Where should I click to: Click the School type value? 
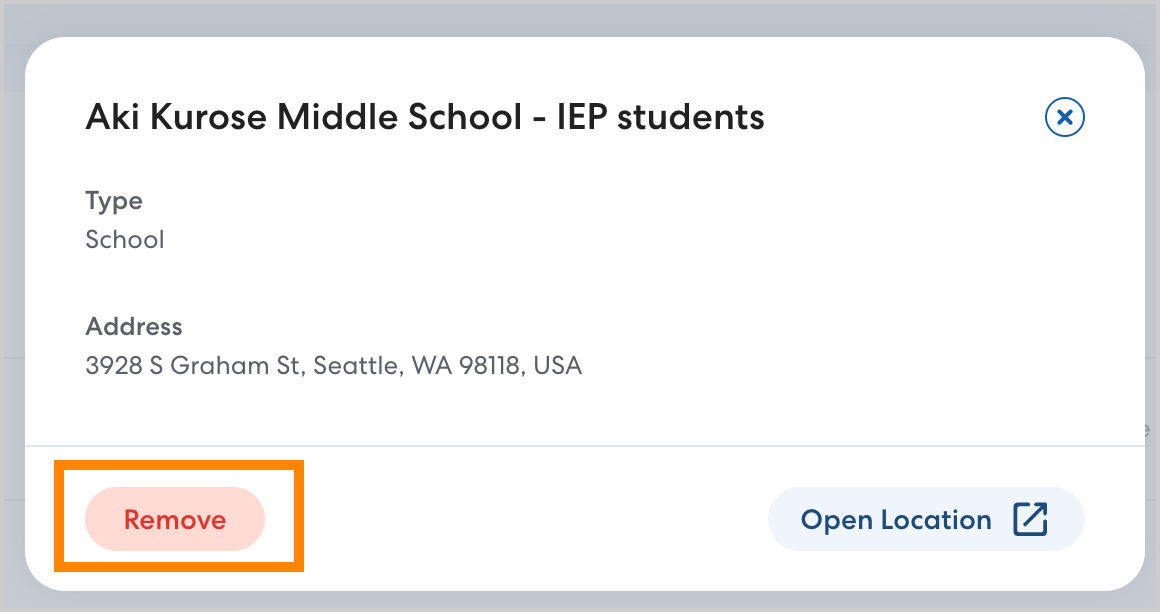125,240
